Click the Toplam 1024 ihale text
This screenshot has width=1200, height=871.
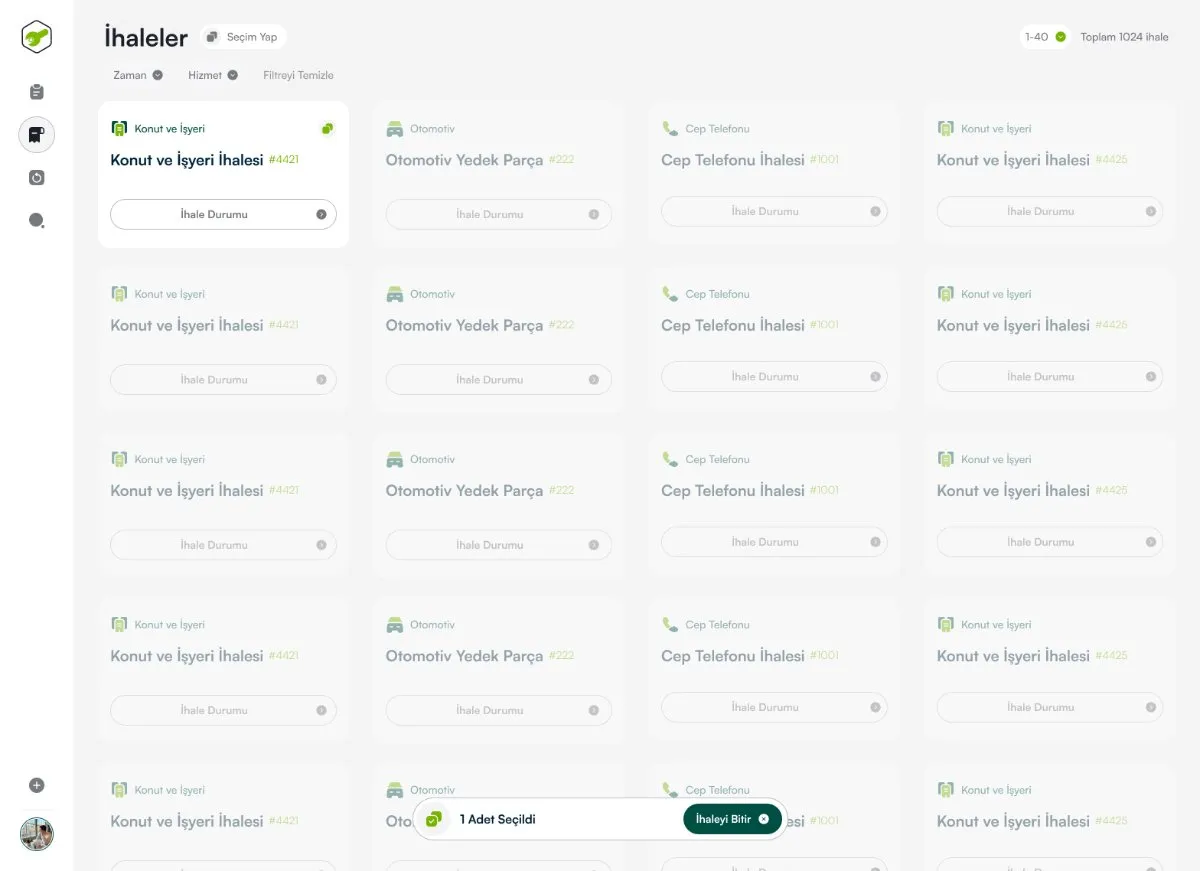(1124, 37)
